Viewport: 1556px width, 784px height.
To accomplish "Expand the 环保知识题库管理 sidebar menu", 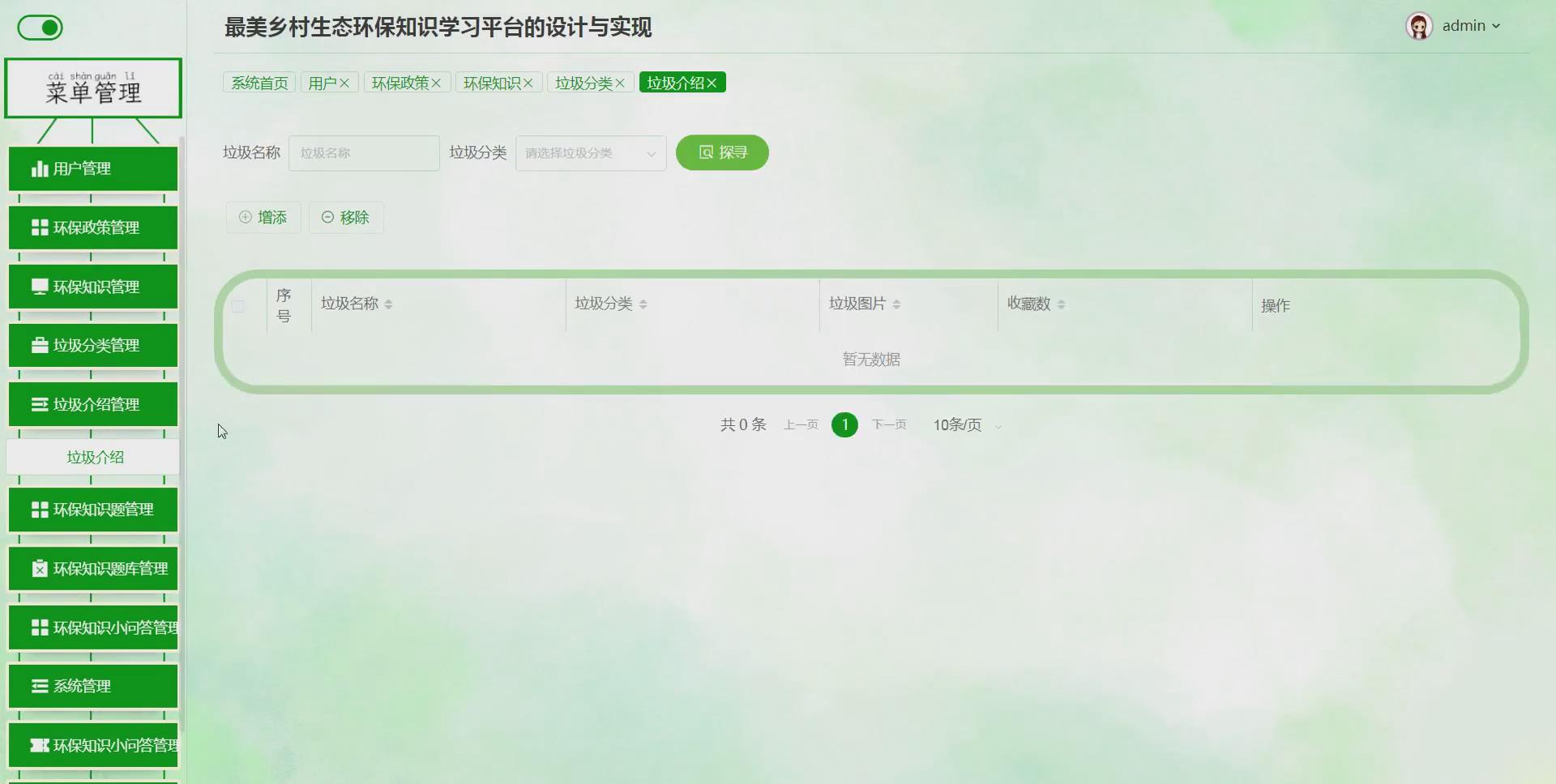I will tap(93, 569).
